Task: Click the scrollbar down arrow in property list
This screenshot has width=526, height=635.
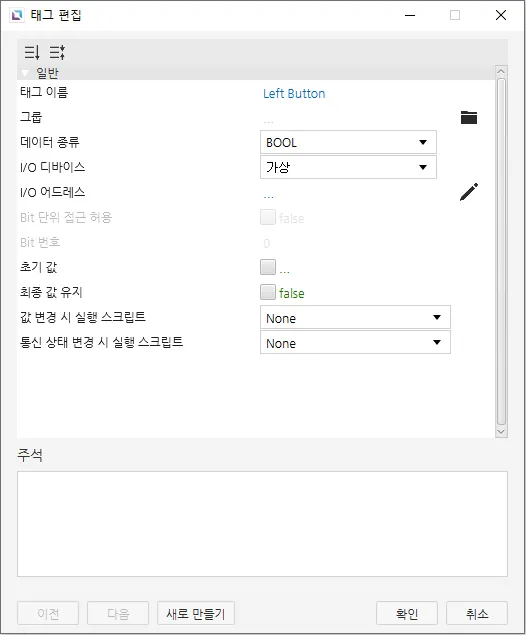Action: (501, 432)
